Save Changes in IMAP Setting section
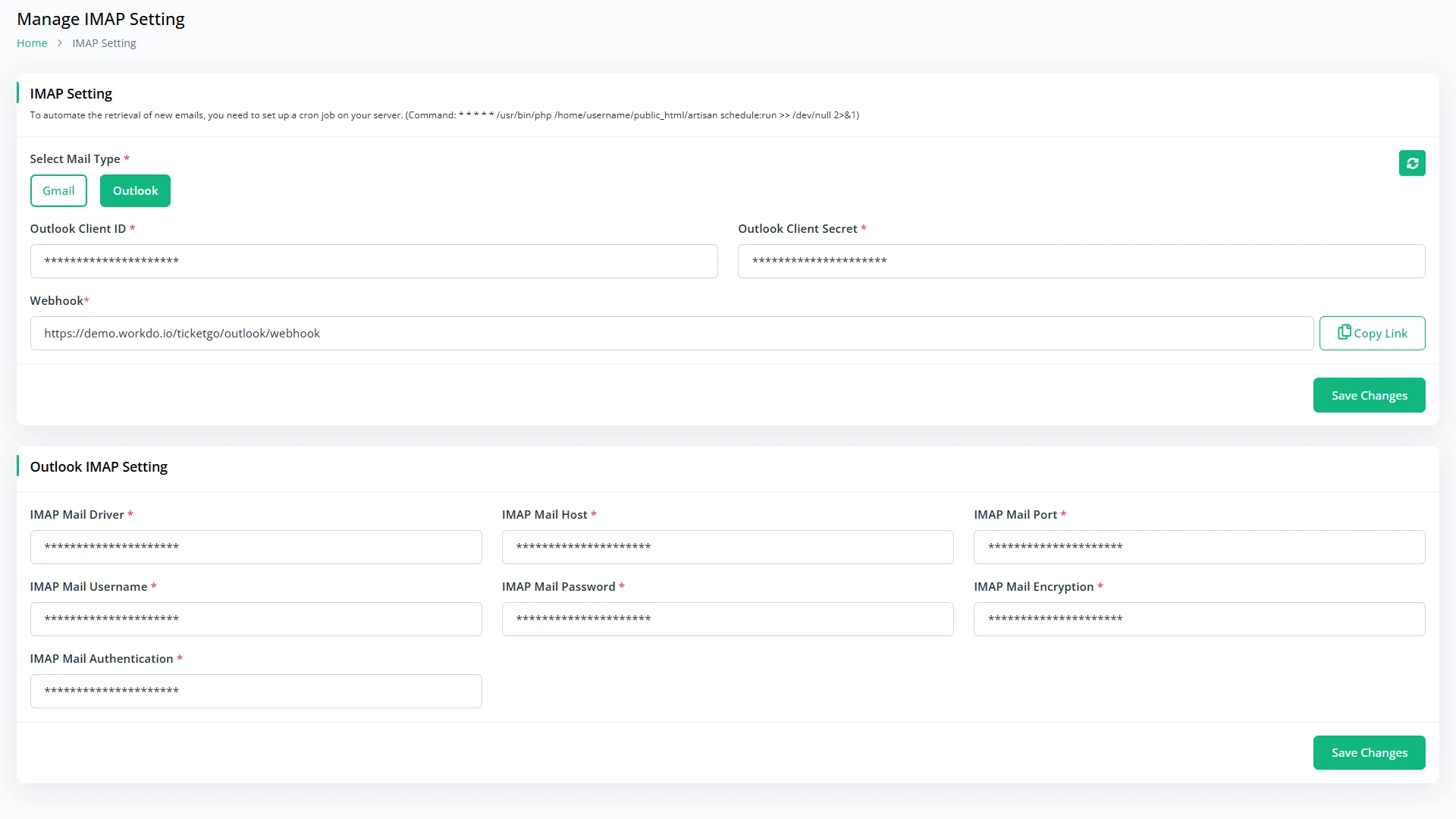The image size is (1456, 819). pos(1370,395)
